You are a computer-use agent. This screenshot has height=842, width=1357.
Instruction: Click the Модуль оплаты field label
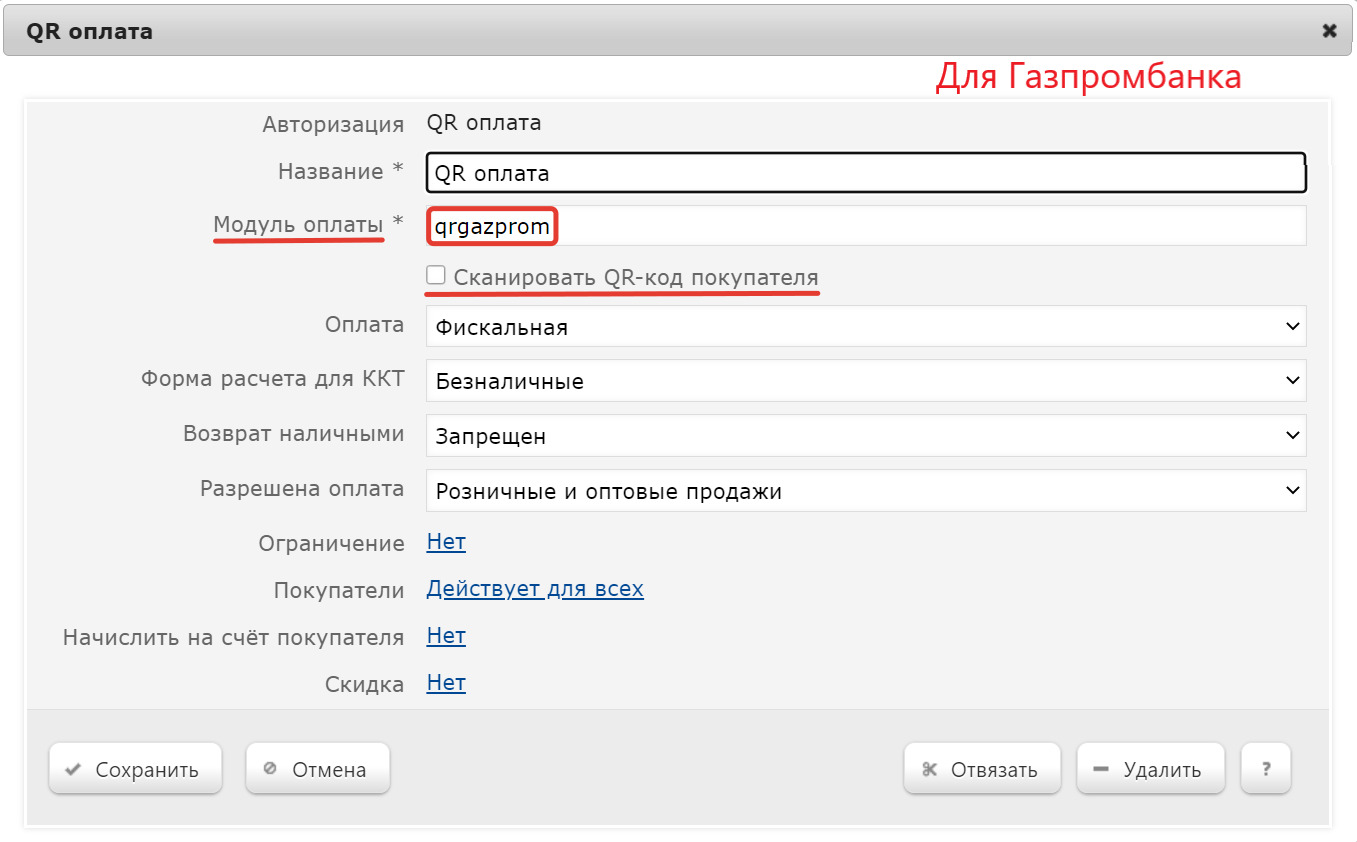[x=298, y=225]
